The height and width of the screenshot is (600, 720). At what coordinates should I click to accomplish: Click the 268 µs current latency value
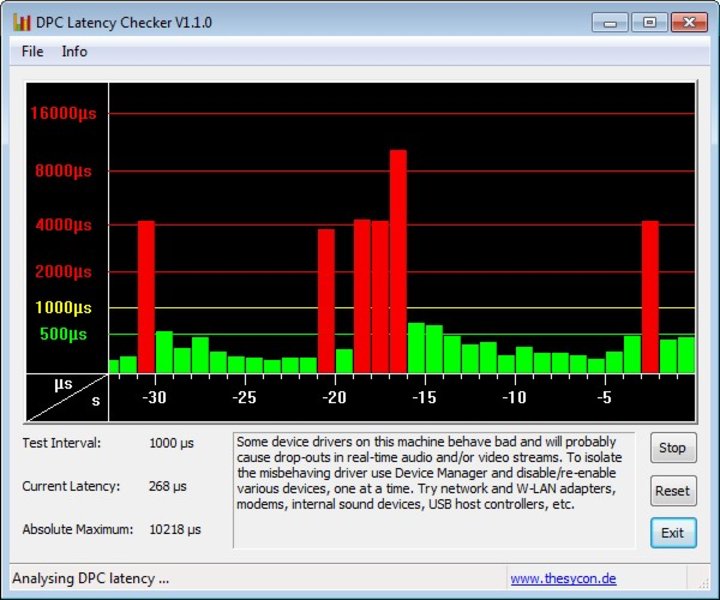point(168,486)
